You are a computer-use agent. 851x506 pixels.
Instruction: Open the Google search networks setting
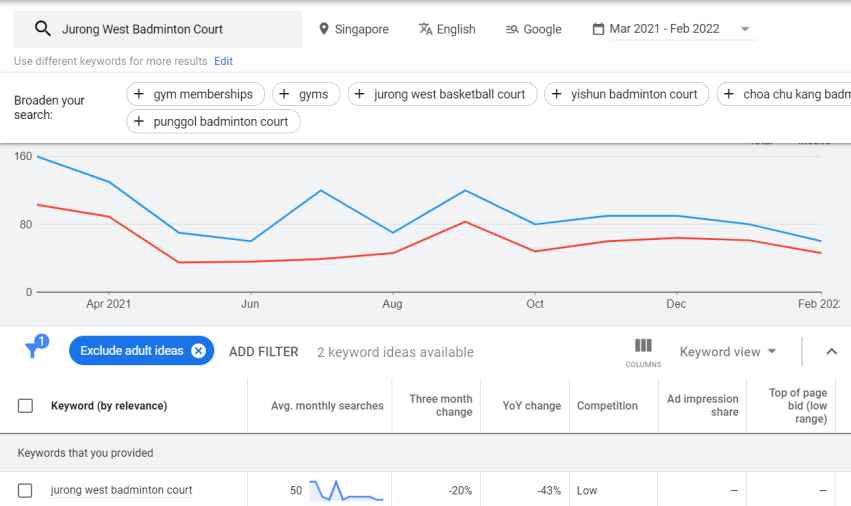(x=534, y=29)
